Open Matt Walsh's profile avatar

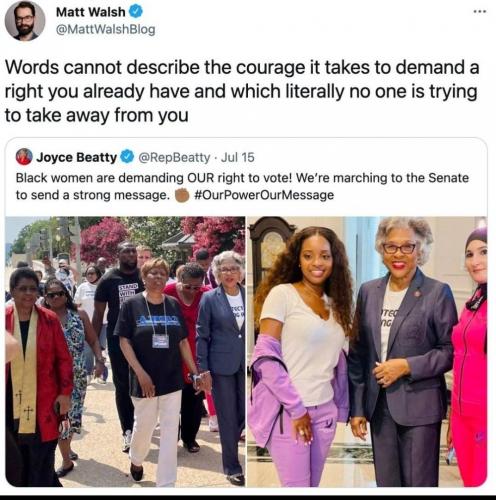pos(25,20)
